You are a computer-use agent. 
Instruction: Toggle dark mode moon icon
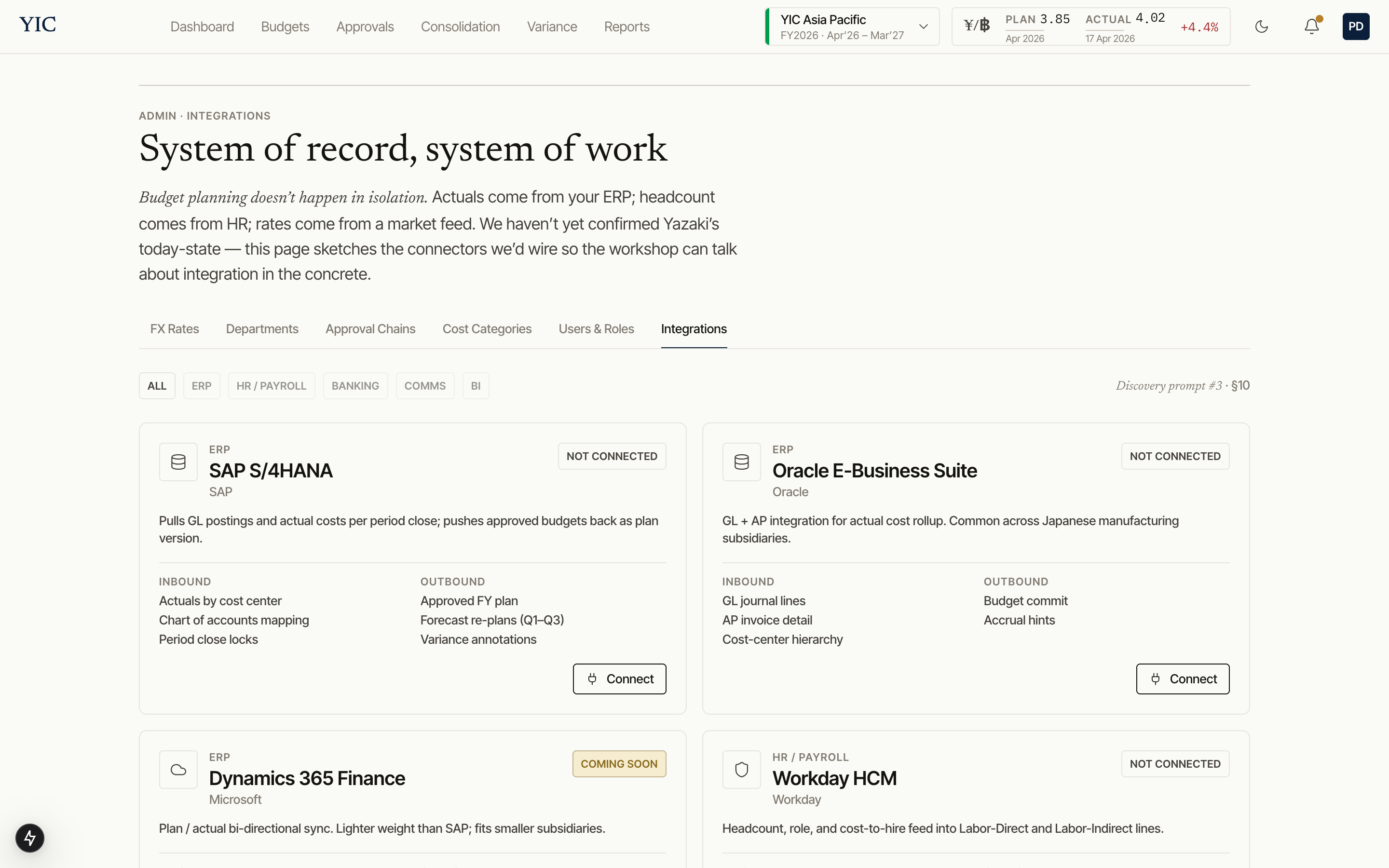[1261, 27]
